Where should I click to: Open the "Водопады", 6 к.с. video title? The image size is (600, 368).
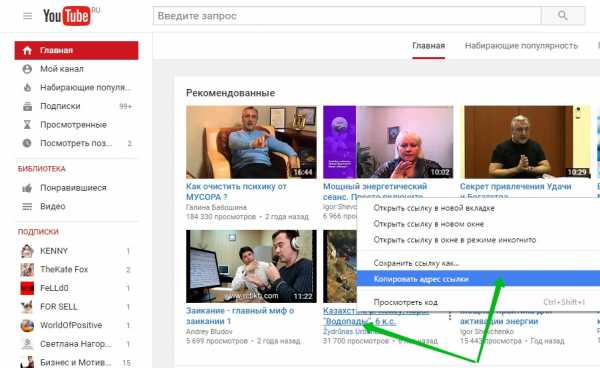tap(359, 322)
